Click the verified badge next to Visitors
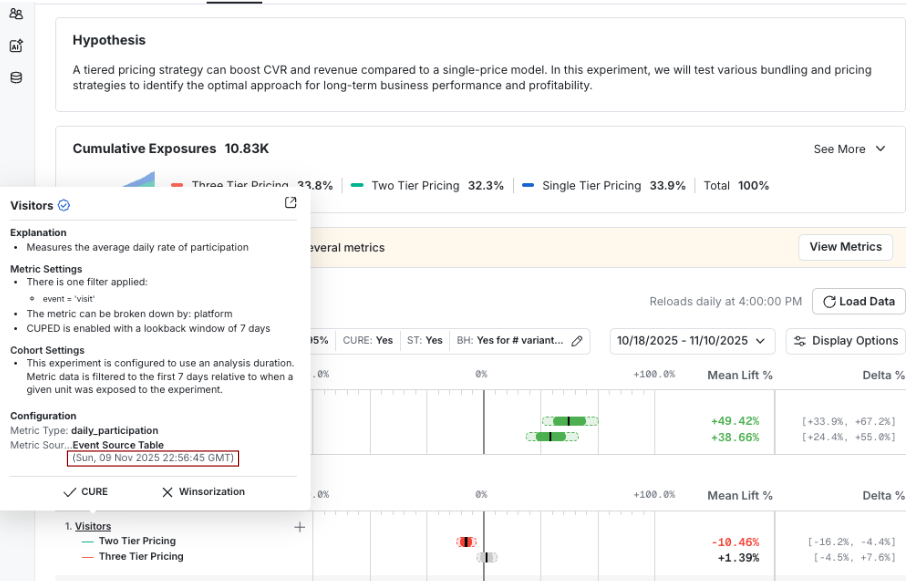The width and height of the screenshot is (907, 581). (x=64, y=205)
